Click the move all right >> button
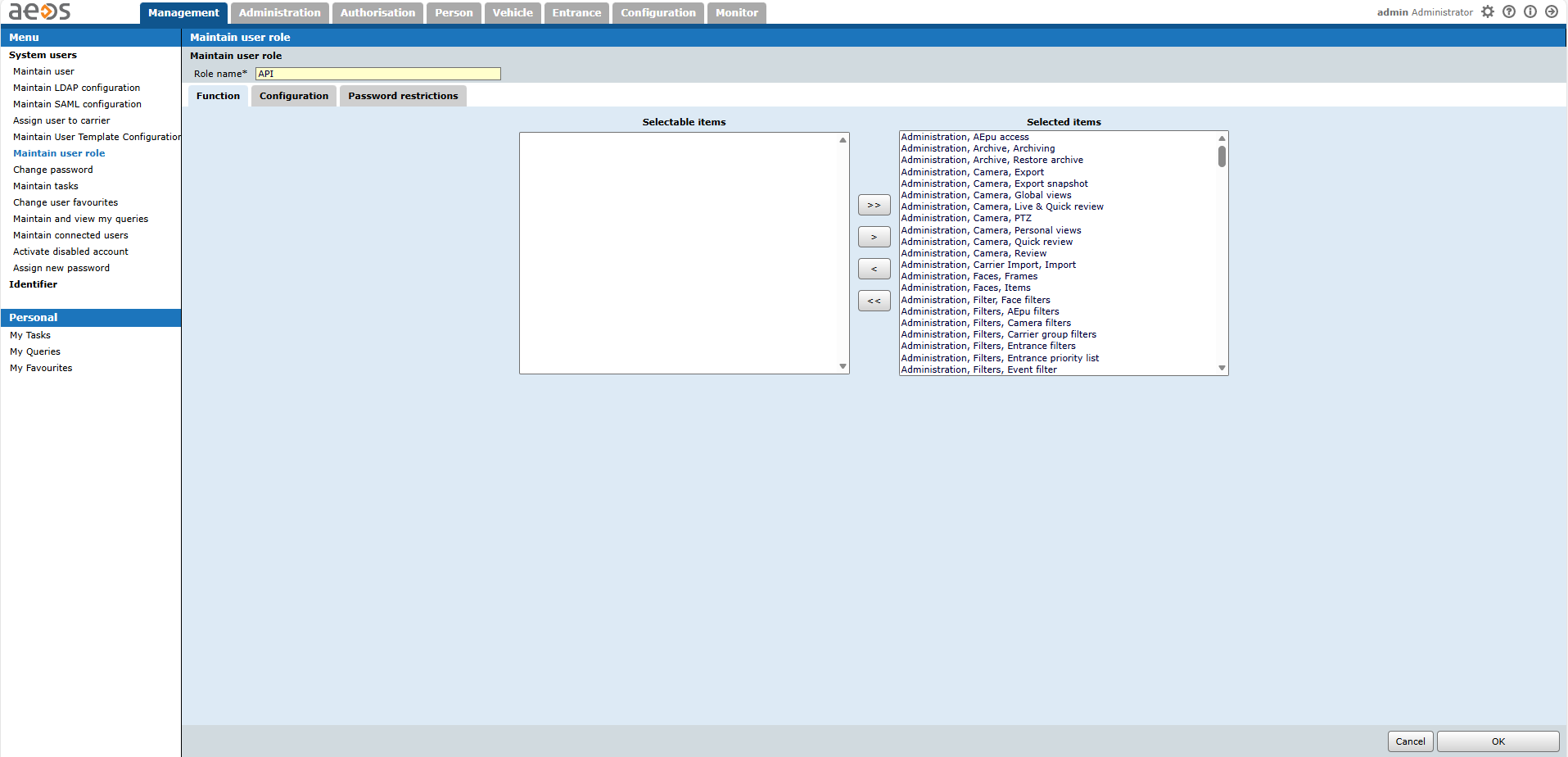The height and width of the screenshot is (757, 1568). pos(874,205)
